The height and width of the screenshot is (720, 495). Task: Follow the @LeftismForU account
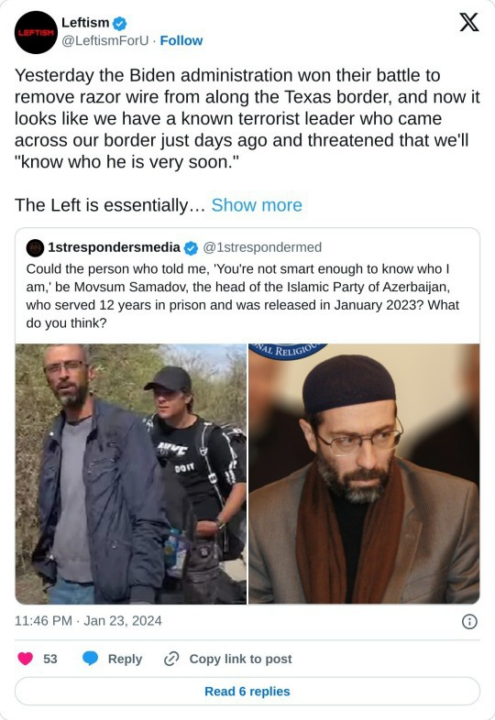[181, 41]
